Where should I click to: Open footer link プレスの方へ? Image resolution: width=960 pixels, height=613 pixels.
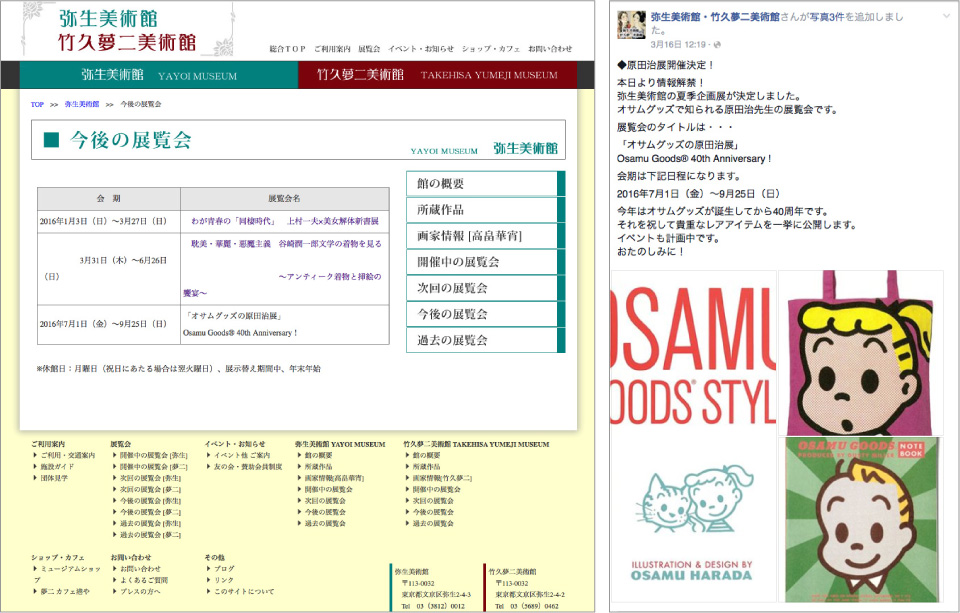click(140, 592)
